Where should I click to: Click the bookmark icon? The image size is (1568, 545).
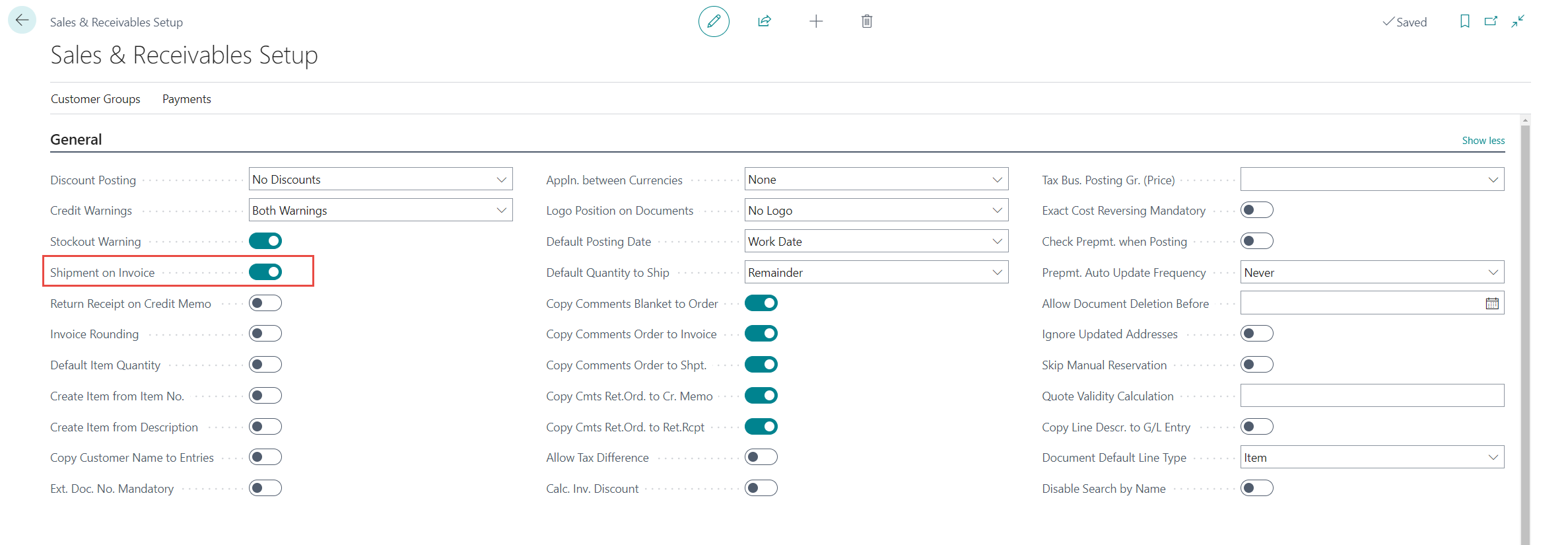1464,22
